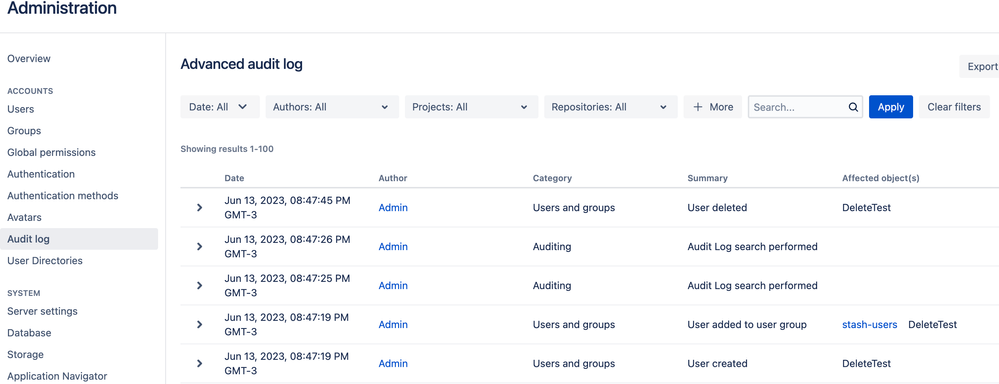Click the 'User deleted' summary text
Screen dimensions: 999x384
(717, 208)
